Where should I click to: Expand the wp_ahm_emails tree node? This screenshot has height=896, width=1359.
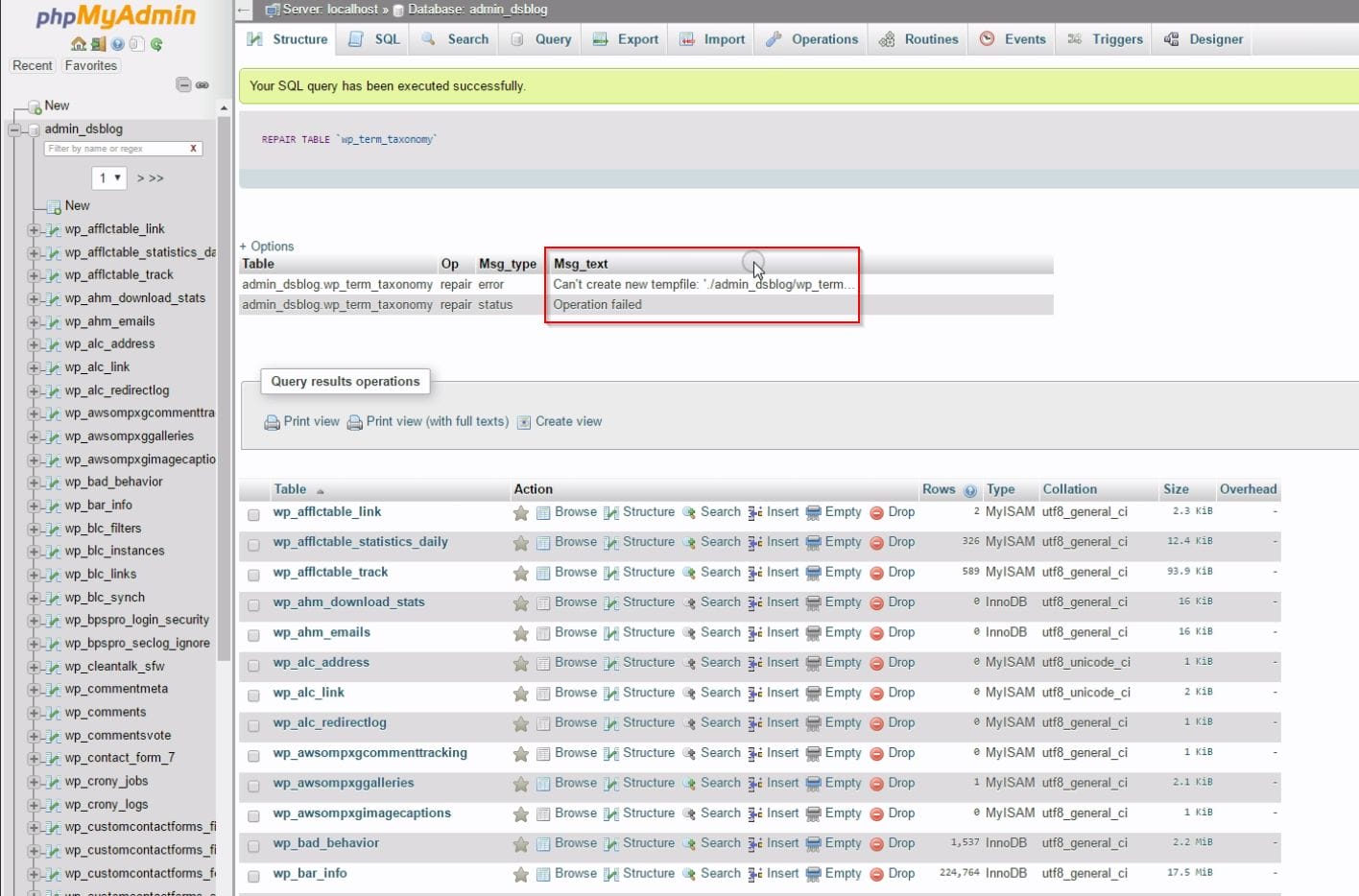tap(34, 321)
